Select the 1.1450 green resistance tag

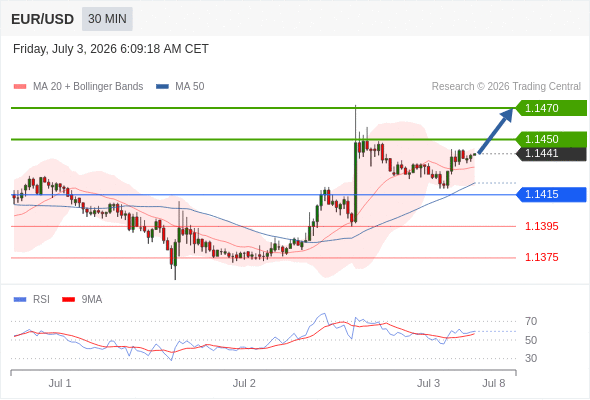551,139
